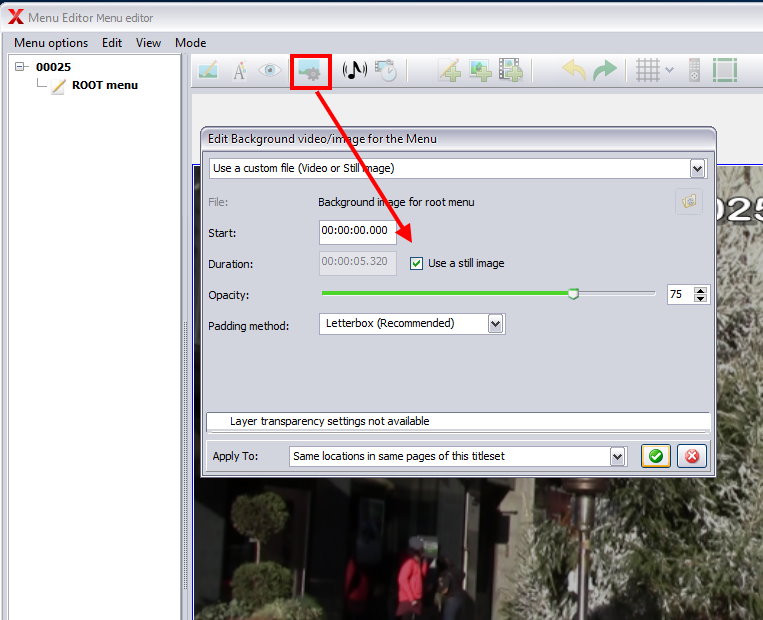Cancel with the red X button
This screenshot has width=763, height=620.
pyautogui.click(x=692, y=456)
